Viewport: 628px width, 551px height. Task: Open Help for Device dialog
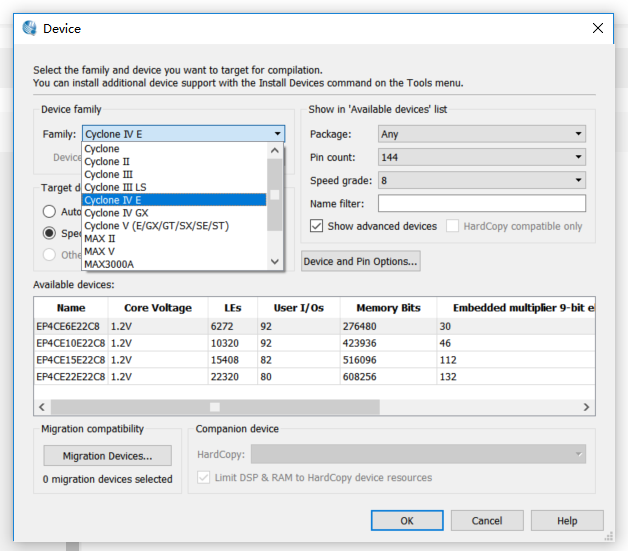pyautogui.click(x=567, y=521)
